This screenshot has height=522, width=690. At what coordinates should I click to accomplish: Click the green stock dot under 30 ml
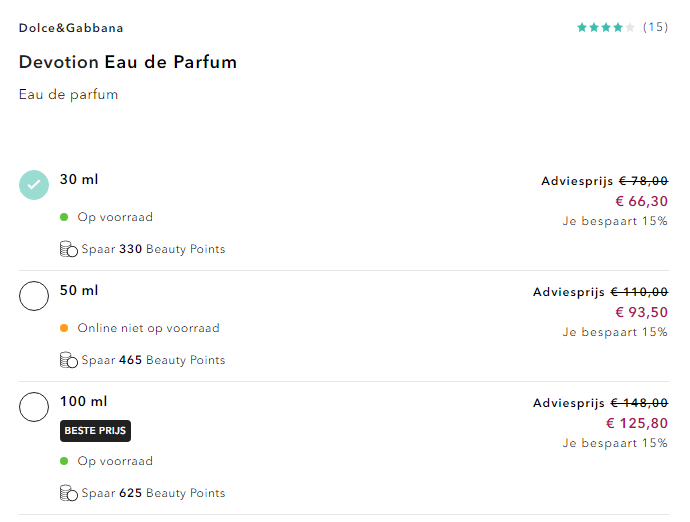pos(64,217)
